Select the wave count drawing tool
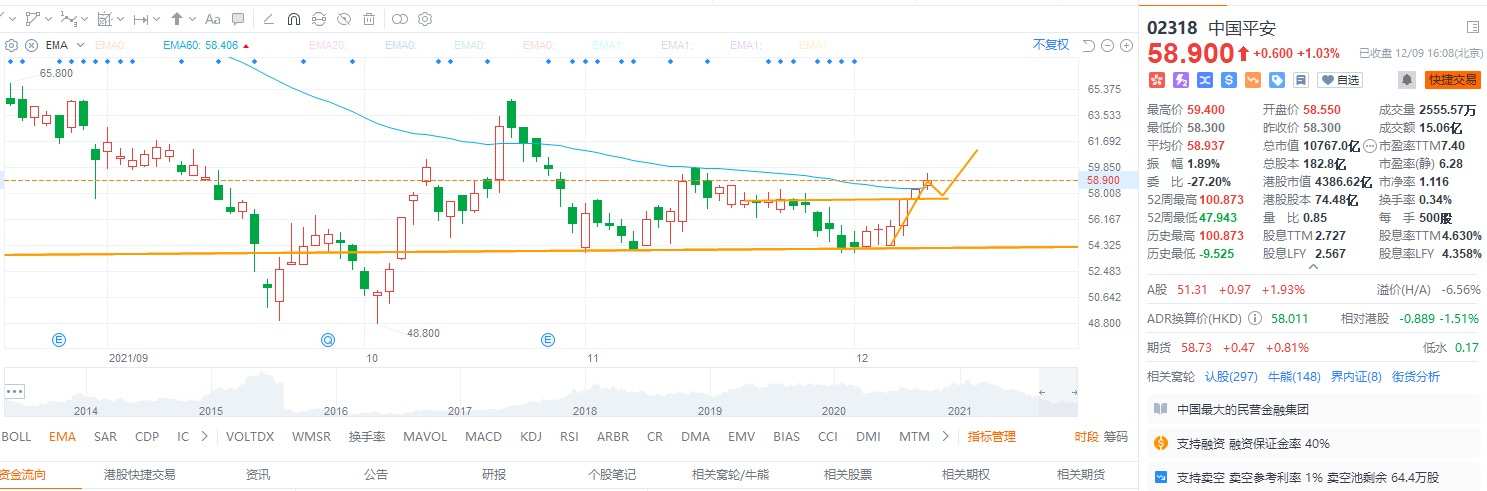The image size is (1487, 491). 68,18
